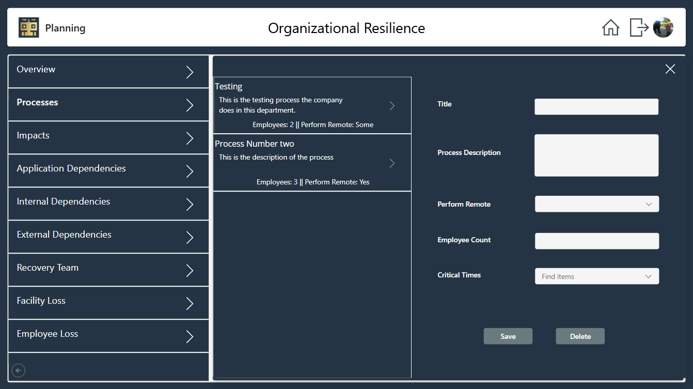Open Application Dependencies section

pyautogui.click(x=108, y=171)
